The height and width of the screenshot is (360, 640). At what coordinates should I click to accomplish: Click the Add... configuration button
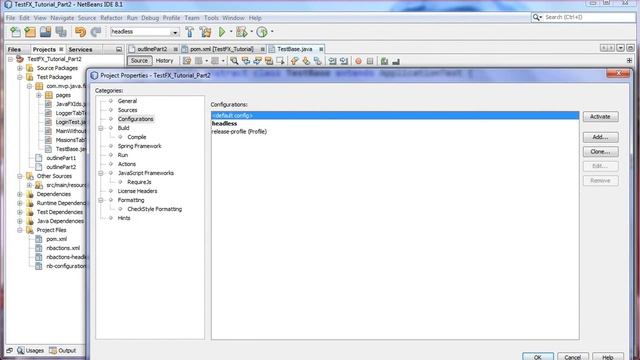point(600,137)
